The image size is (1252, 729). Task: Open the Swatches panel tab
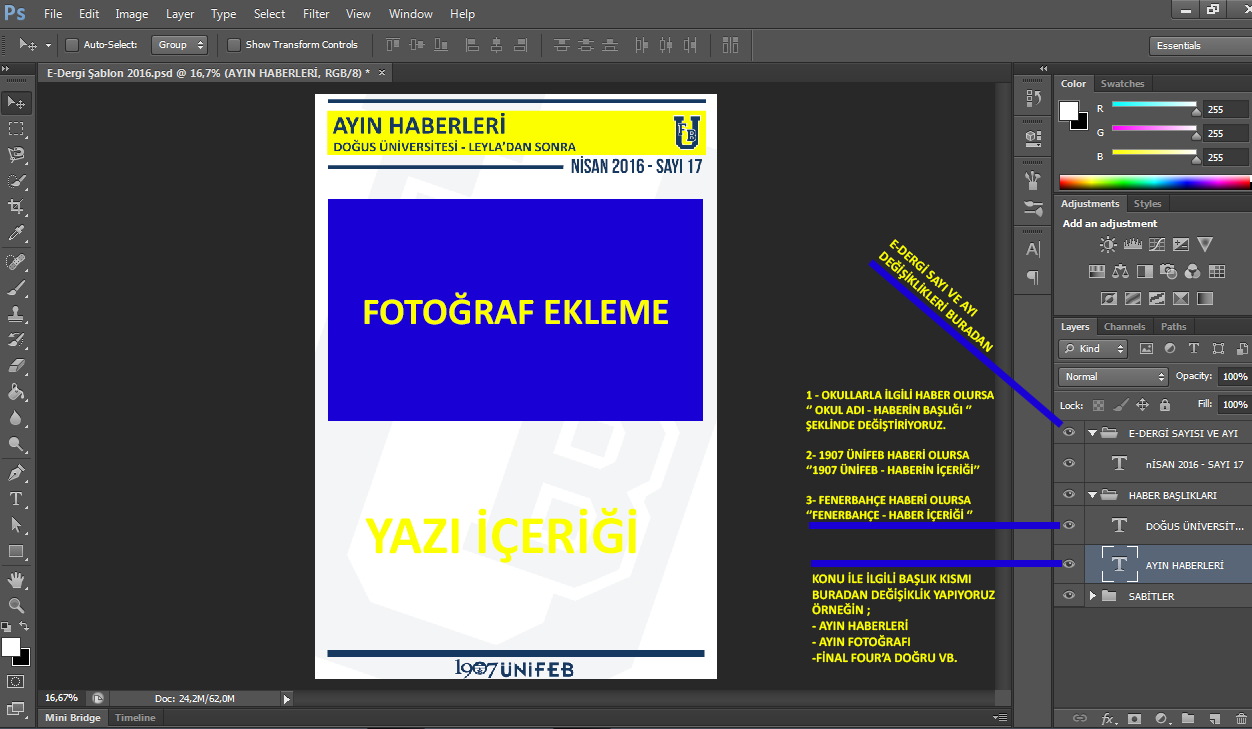[x=1122, y=84]
